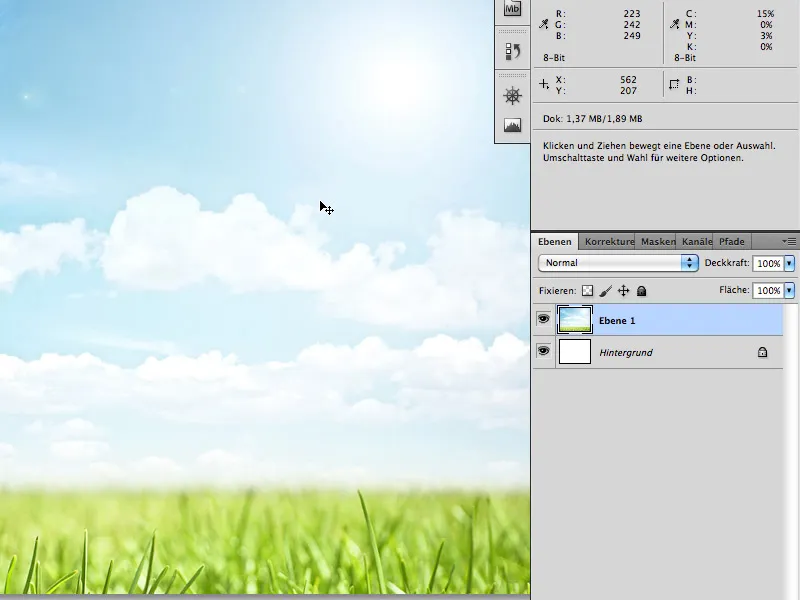The width and height of the screenshot is (800, 600).
Task: Switch to the Masken tab
Action: [x=658, y=241]
